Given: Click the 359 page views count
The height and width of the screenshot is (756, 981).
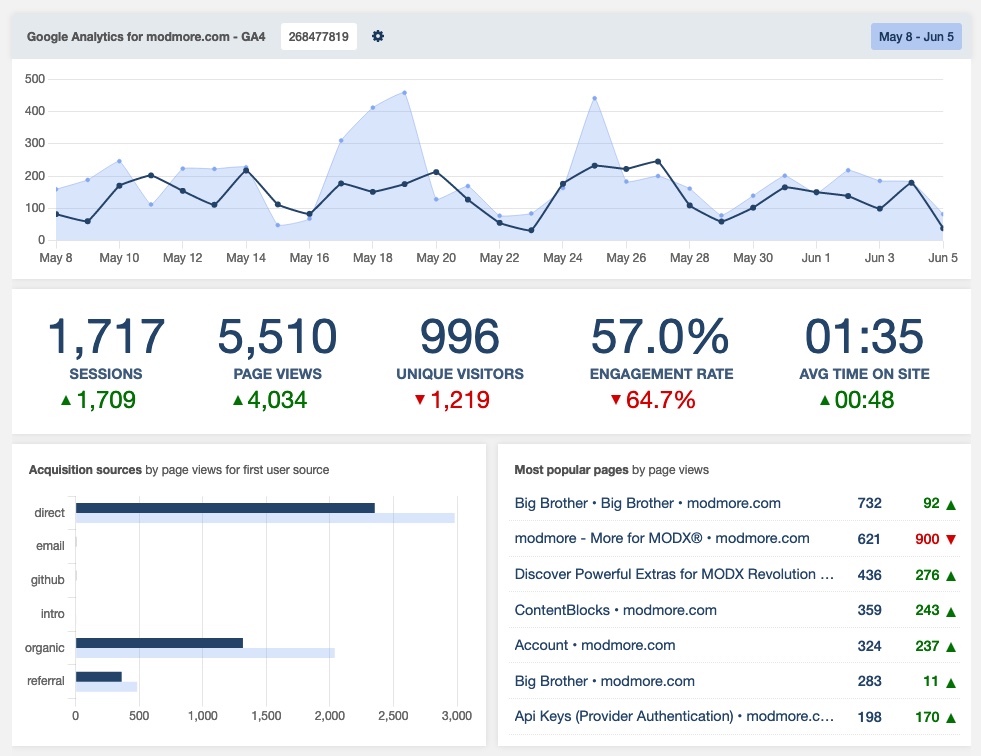Looking at the screenshot, I should (x=870, y=610).
